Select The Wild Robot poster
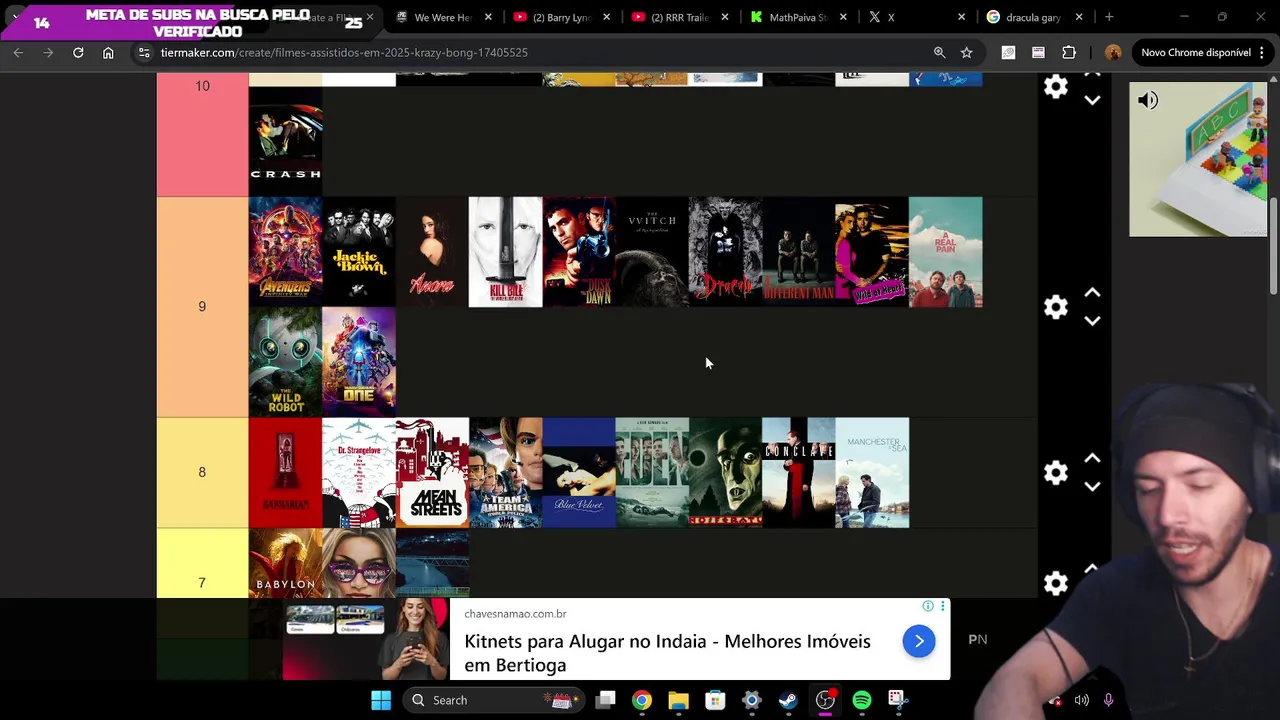Screen dimensions: 1280x720 [x=285, y=362]
